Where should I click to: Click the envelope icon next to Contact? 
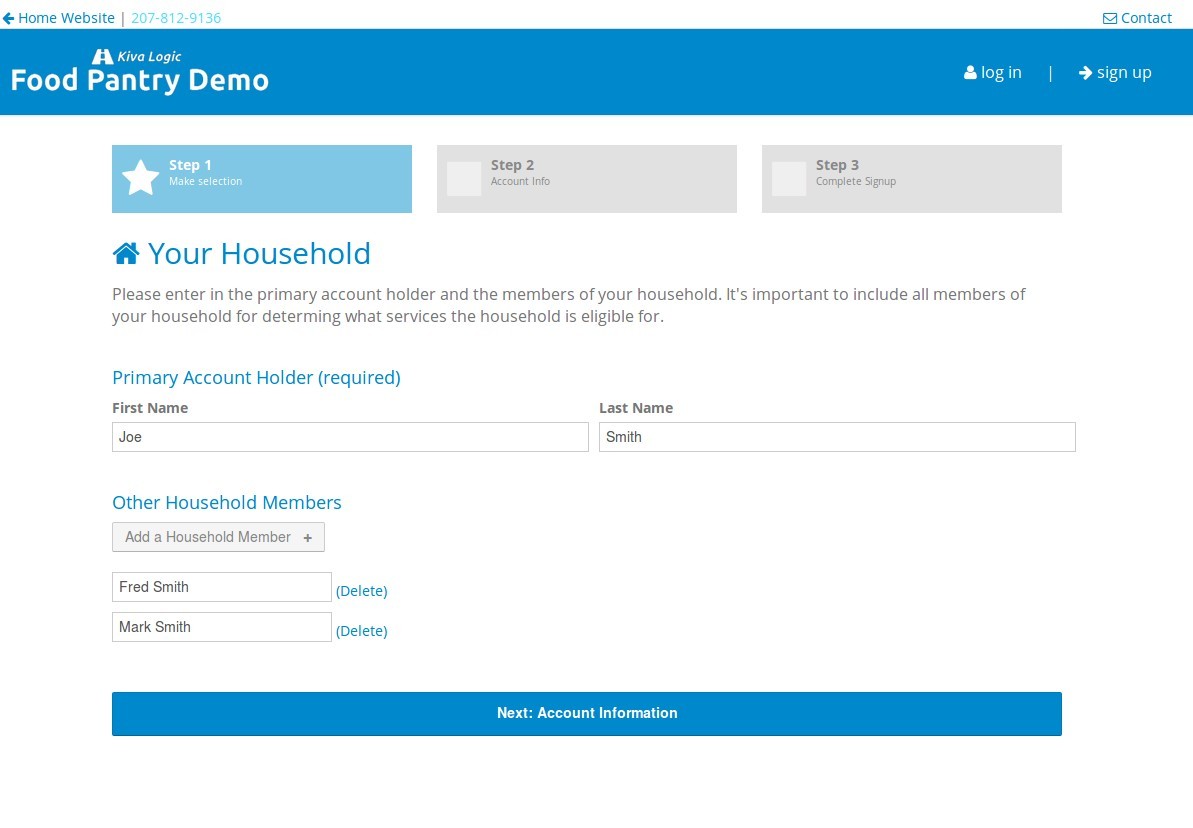(1110, 18)
